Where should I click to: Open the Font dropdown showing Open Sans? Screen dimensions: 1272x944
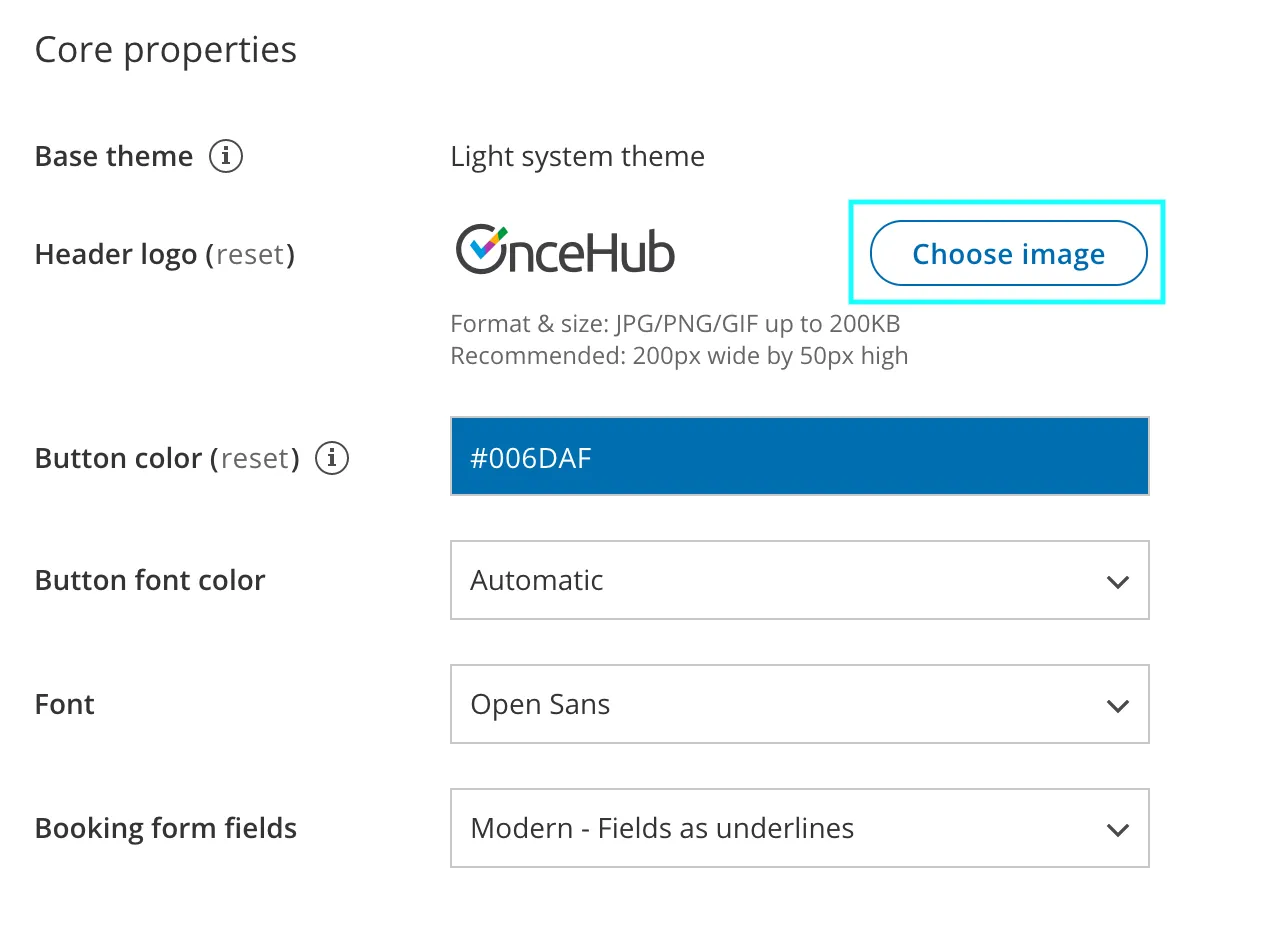coord(800,704)
